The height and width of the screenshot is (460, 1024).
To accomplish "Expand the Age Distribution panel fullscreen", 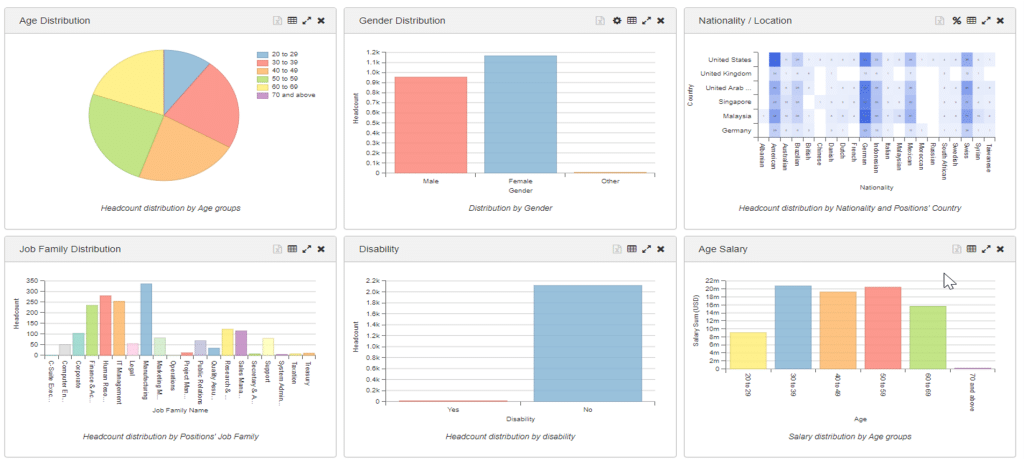I will pyautogui.click(x=307, y=21).
